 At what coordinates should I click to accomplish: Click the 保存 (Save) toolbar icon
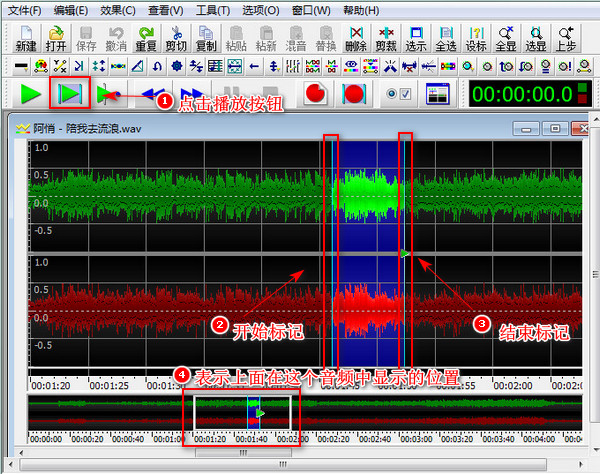86,38
